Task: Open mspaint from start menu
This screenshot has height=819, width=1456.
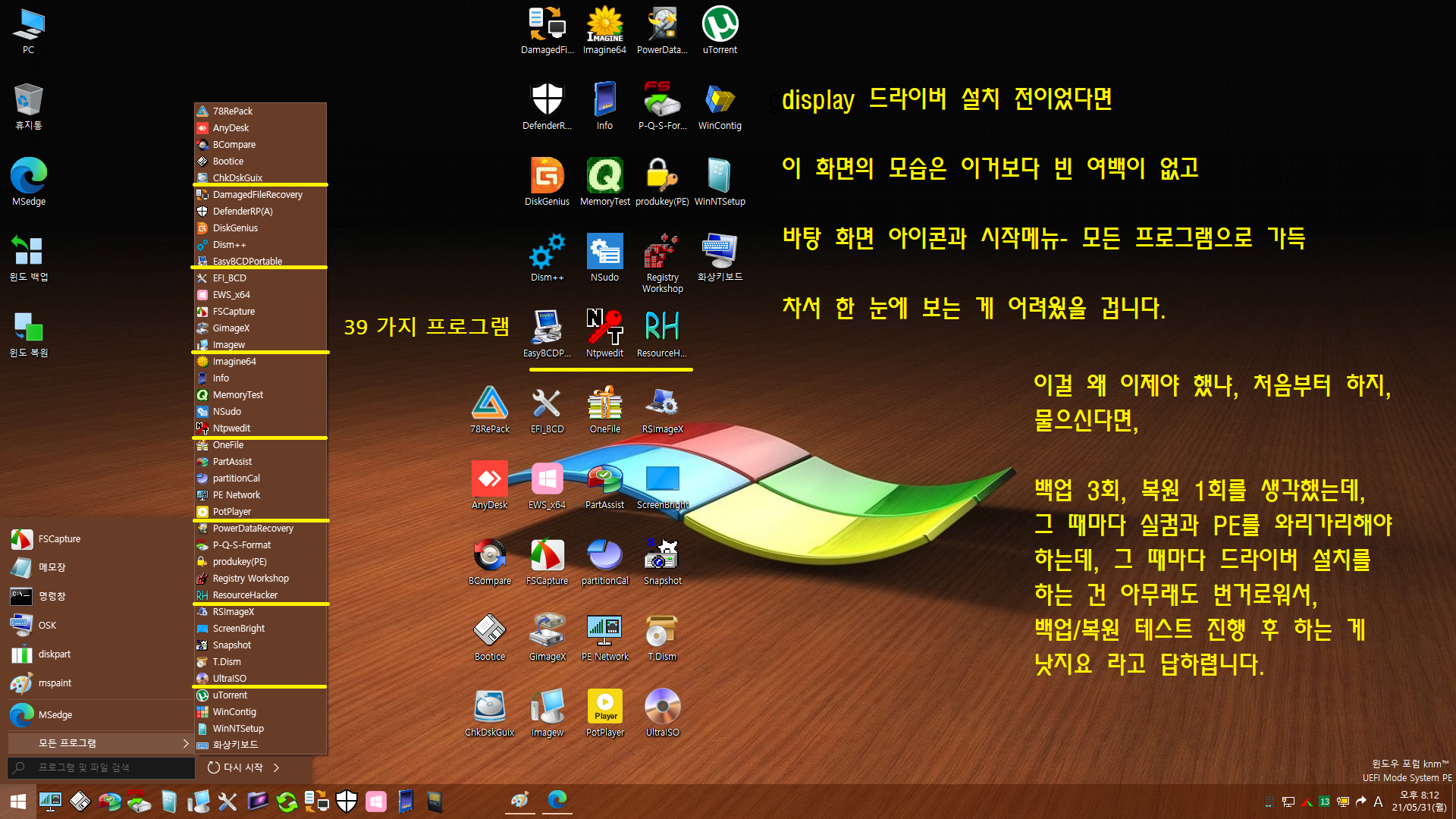Action: [x=99, y=682]
